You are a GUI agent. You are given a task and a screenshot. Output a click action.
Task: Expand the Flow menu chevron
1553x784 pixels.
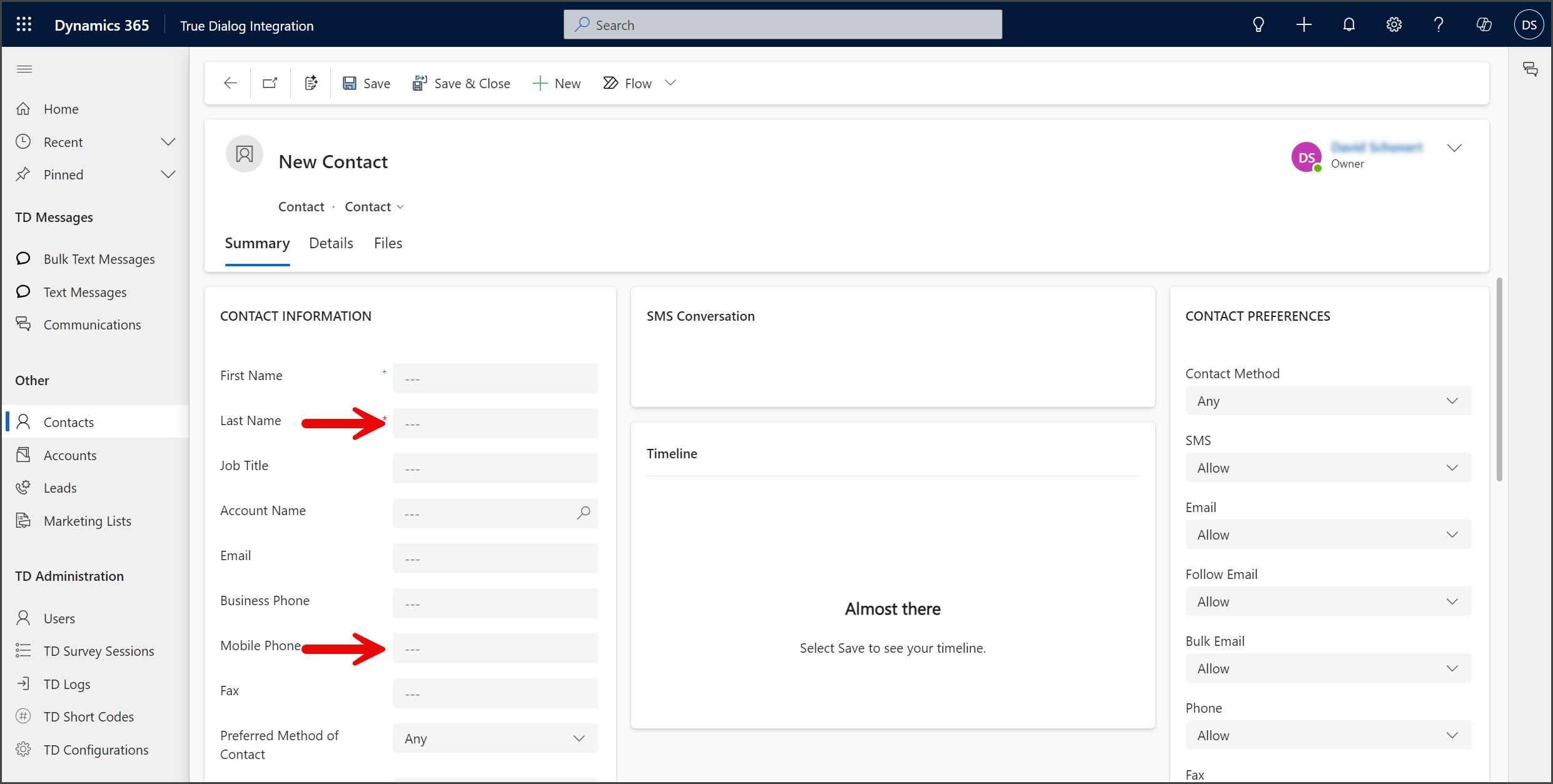coord(670,83)
